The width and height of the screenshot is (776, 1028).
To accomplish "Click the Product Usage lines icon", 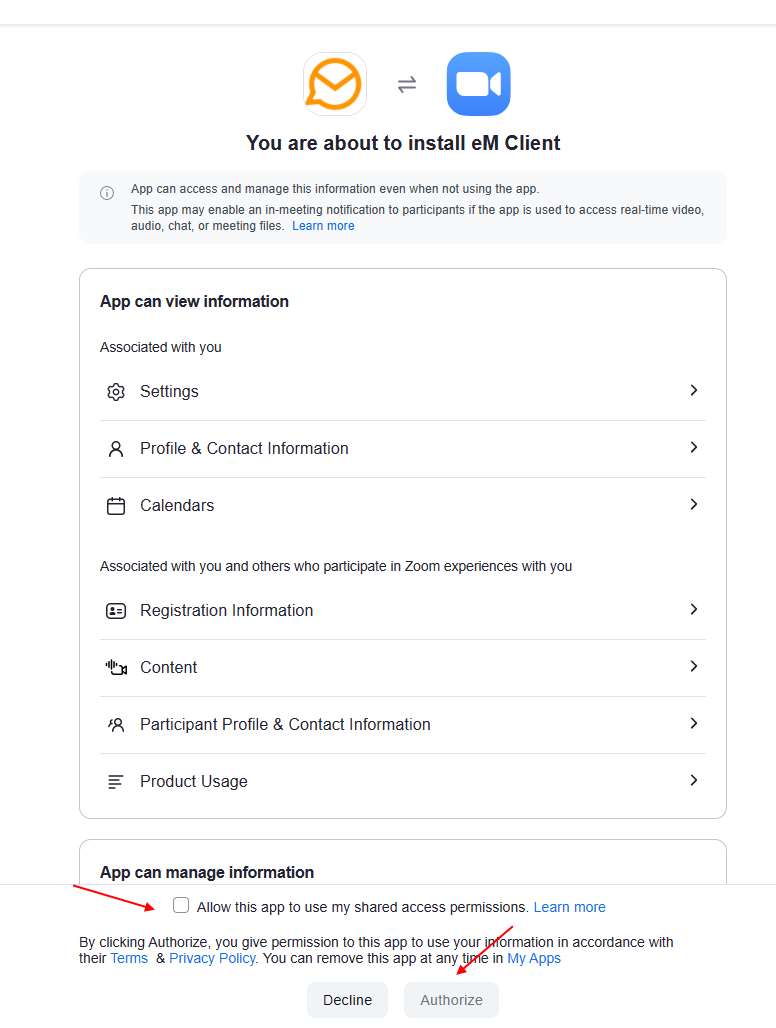I will pos(115,781).
